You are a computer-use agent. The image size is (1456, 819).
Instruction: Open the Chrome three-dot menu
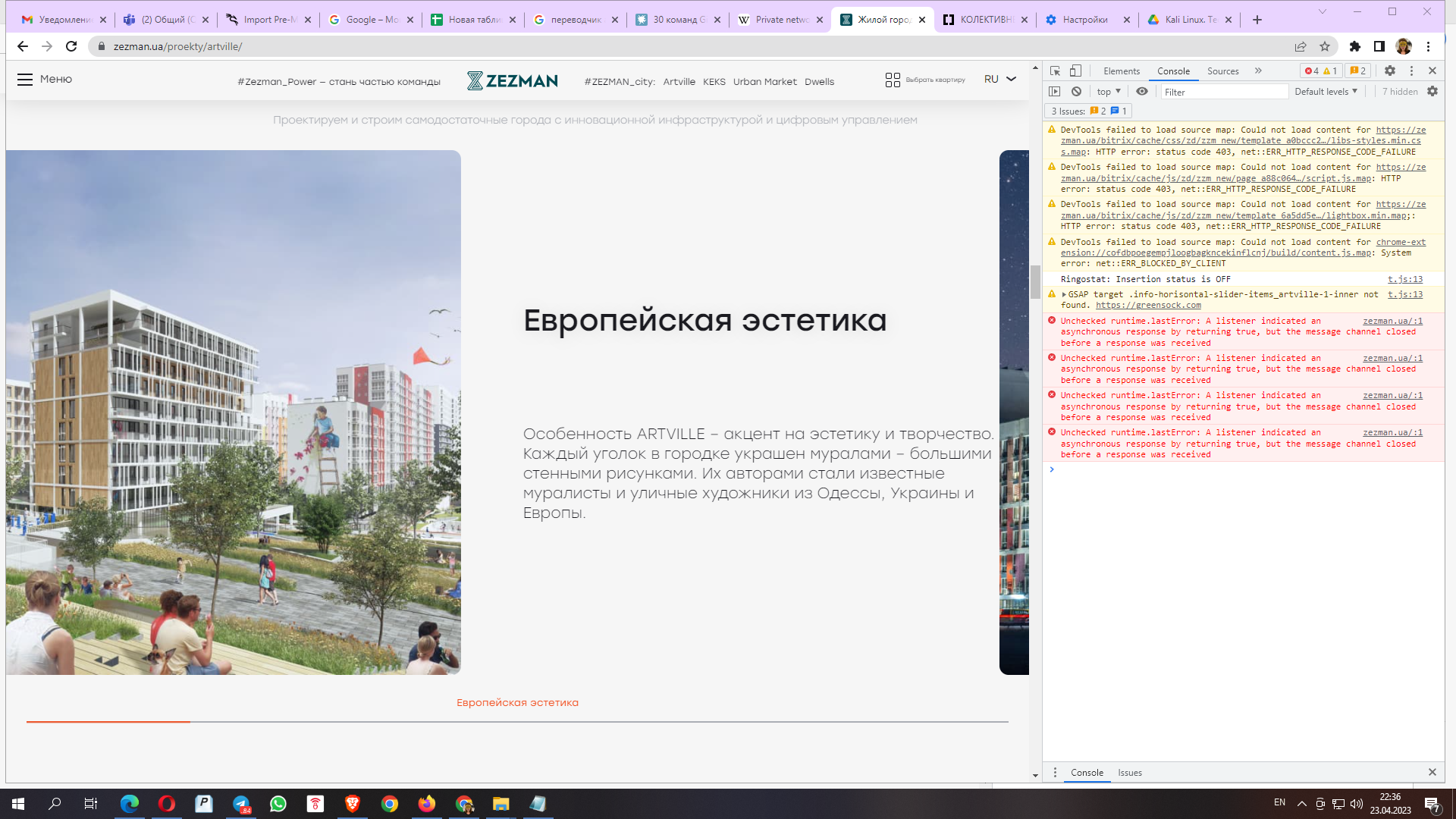tap(1428, 46)
